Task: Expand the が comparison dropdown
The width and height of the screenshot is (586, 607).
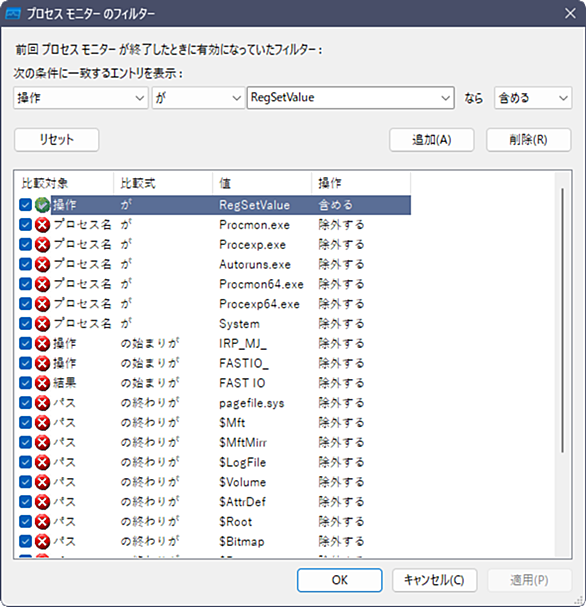Action: (x=198, y=98)
